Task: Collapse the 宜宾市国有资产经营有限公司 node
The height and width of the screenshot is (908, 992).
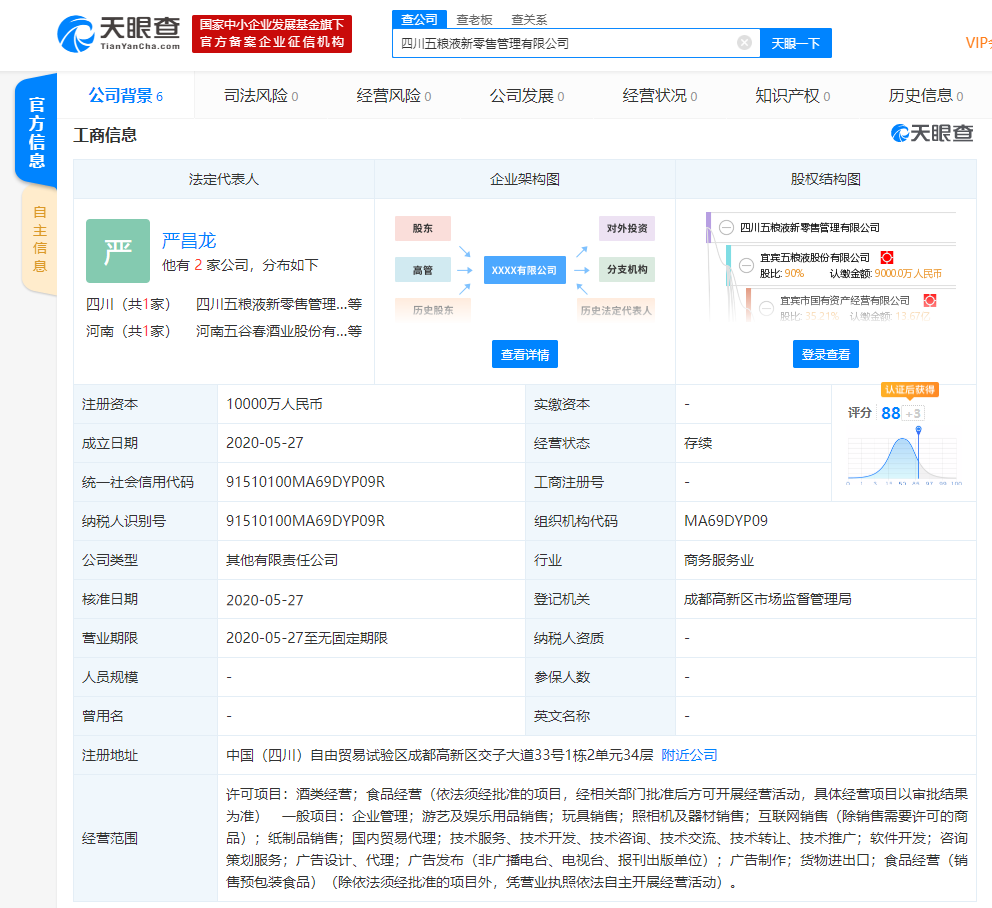Action: coord(767,306)
